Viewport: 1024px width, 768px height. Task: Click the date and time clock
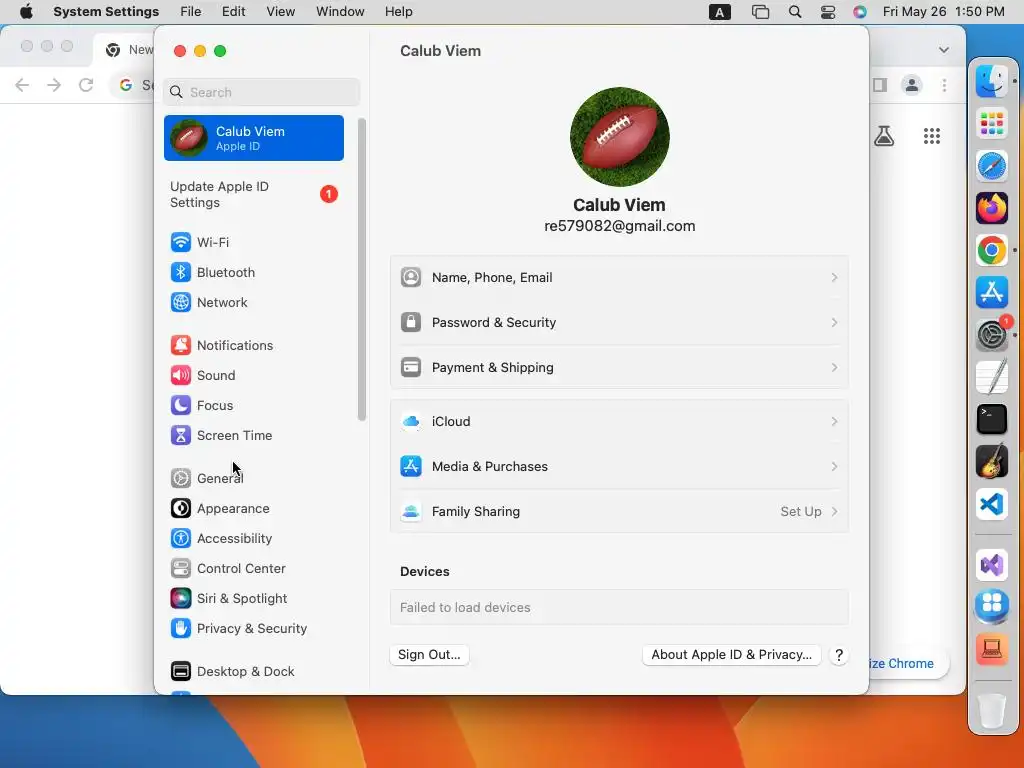944,12
